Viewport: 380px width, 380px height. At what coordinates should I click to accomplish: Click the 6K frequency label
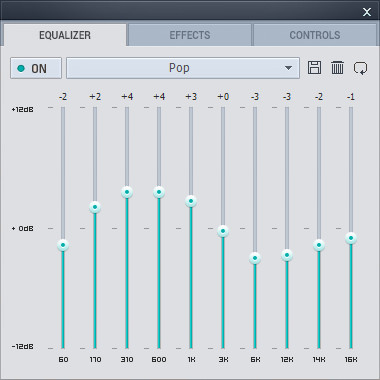tap(255, 360)
